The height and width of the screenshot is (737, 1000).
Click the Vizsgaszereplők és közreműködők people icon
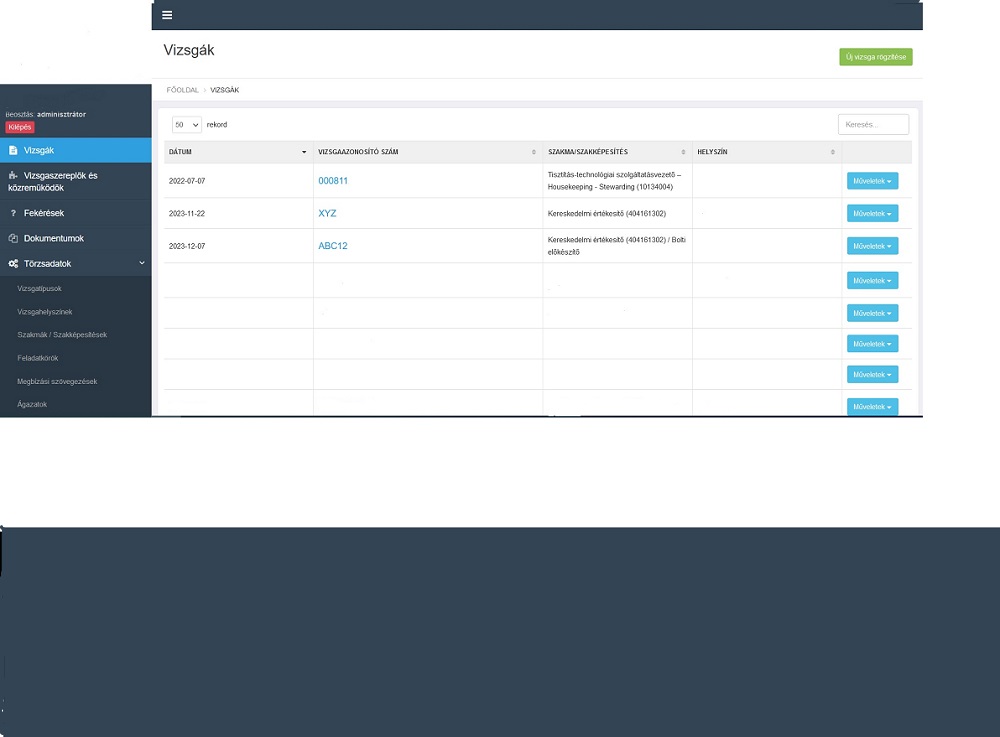pyautogui.click(x=13, y=176)
